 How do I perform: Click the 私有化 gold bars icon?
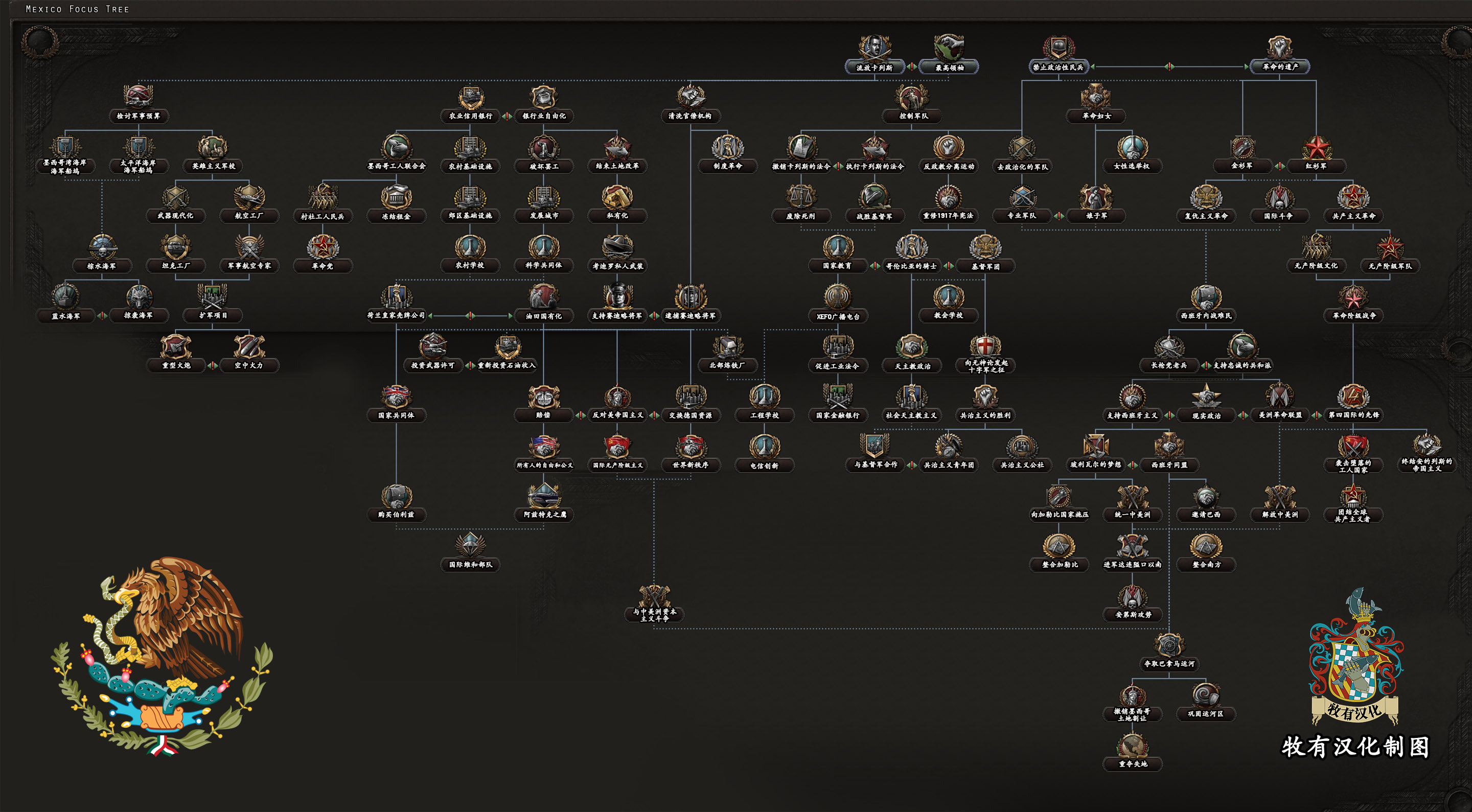(617, 196)
